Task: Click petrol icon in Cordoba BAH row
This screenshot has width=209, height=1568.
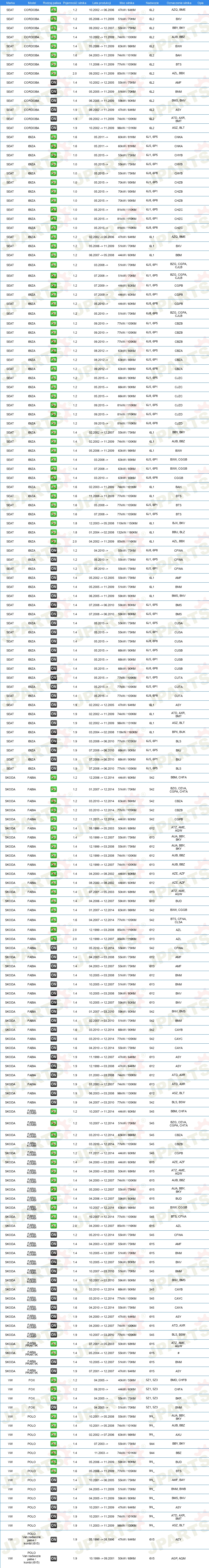Action: (x=54, y=55)
